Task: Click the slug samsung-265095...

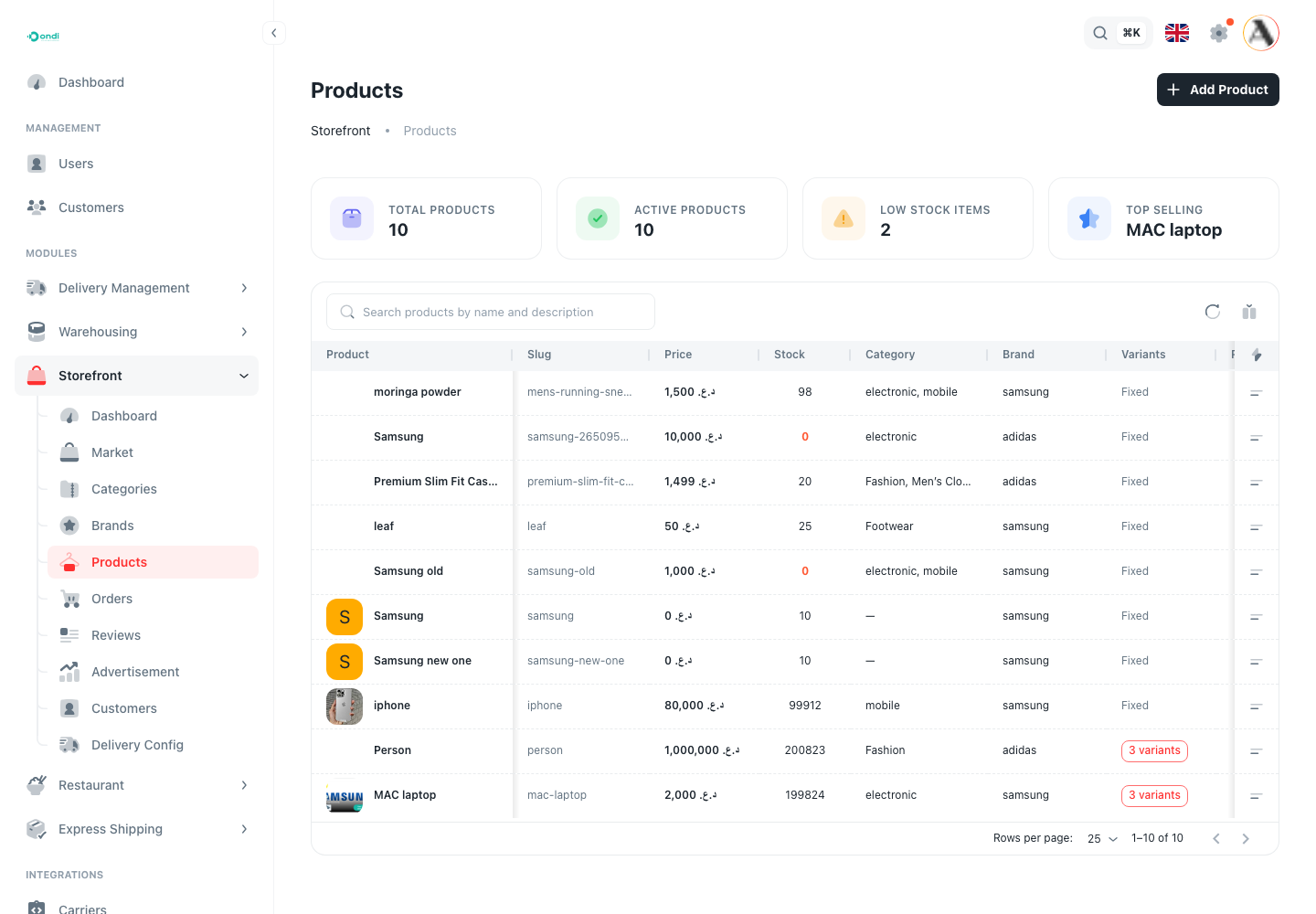Action: pos(578,437)
